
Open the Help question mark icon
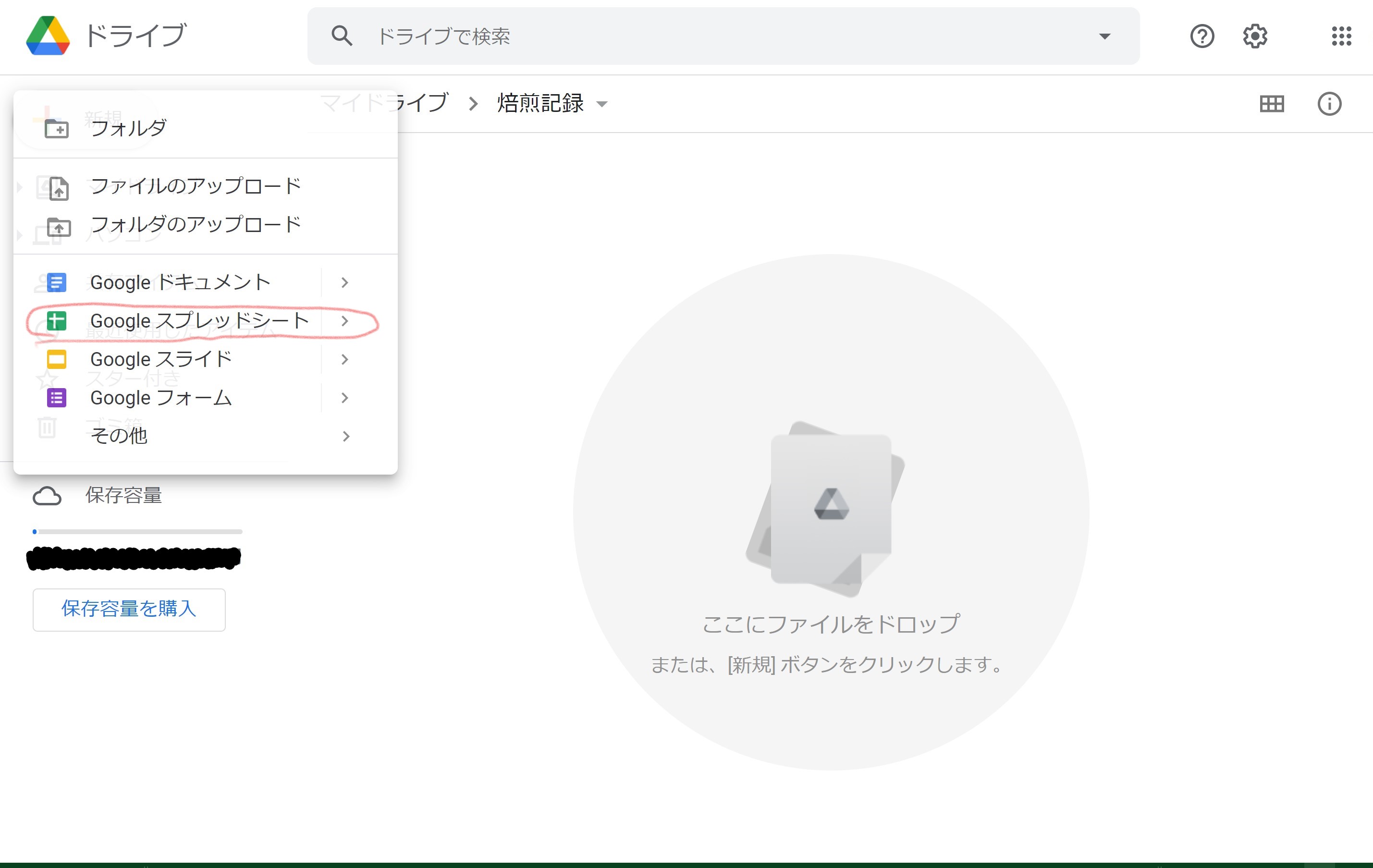coord(1202,37)
